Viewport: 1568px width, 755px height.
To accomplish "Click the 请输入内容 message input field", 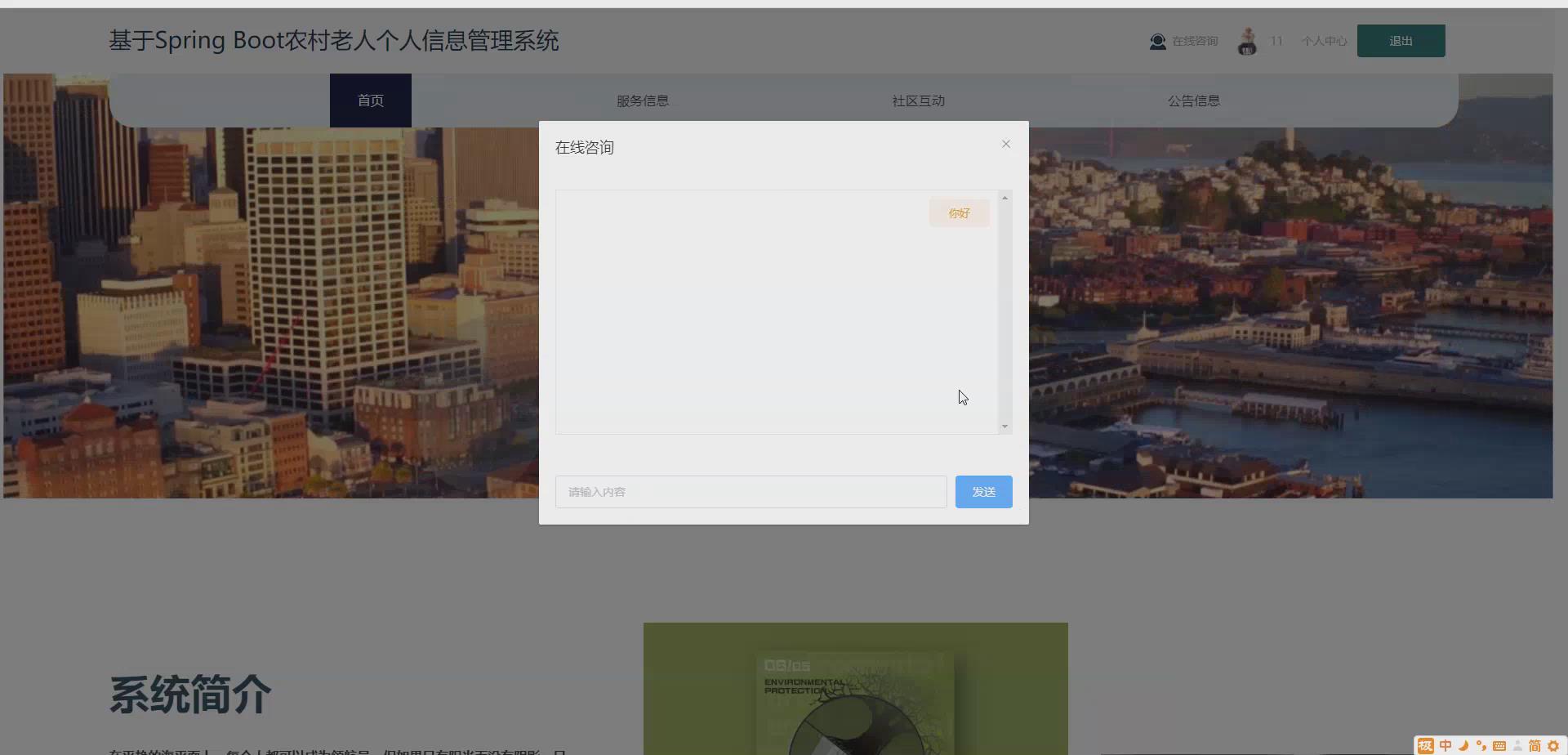I will [750, 491].
